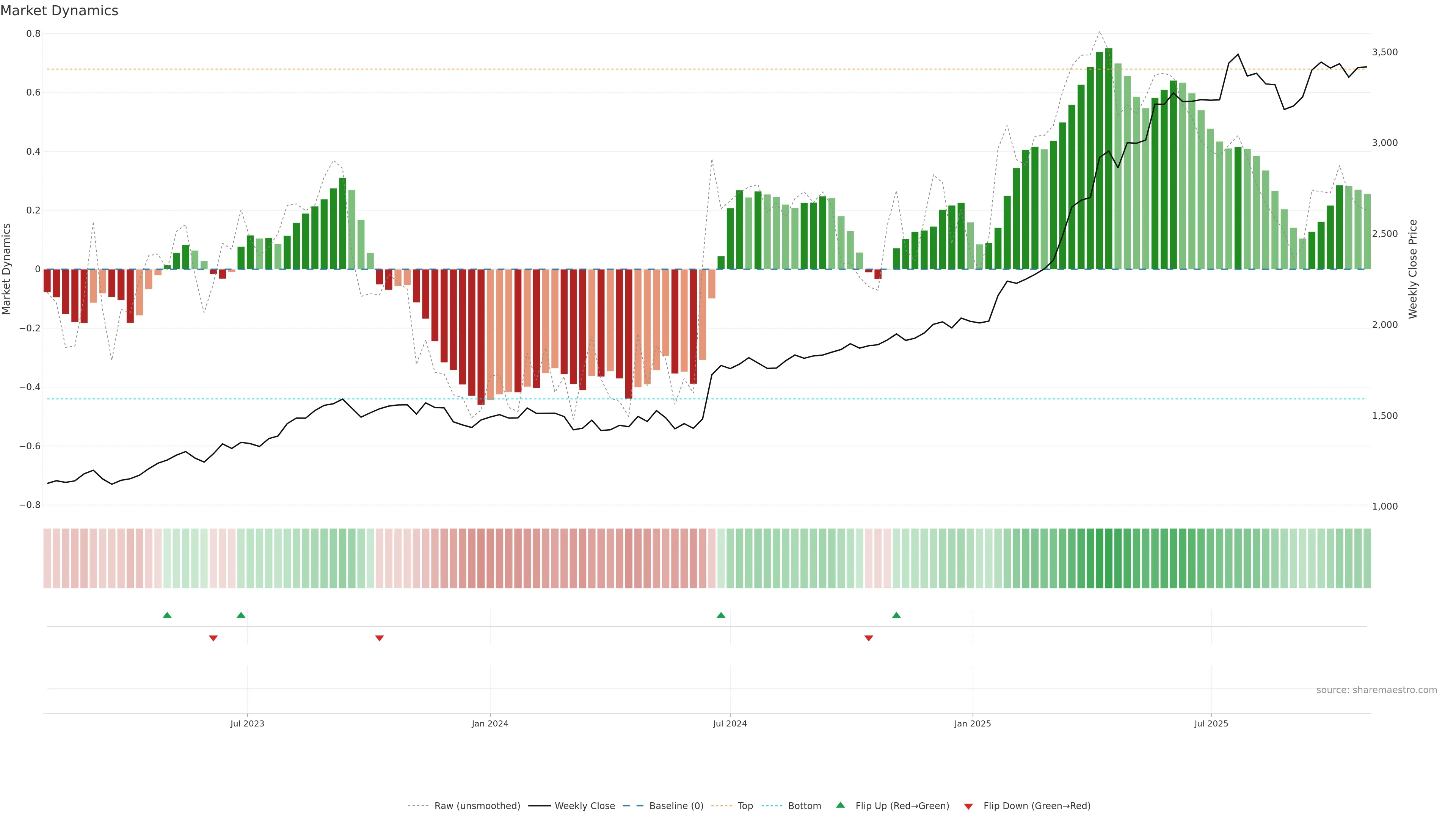Screen dimensions: 1456x819
Task: Click the Jan 2024 x-axis label
Action: 490,723
